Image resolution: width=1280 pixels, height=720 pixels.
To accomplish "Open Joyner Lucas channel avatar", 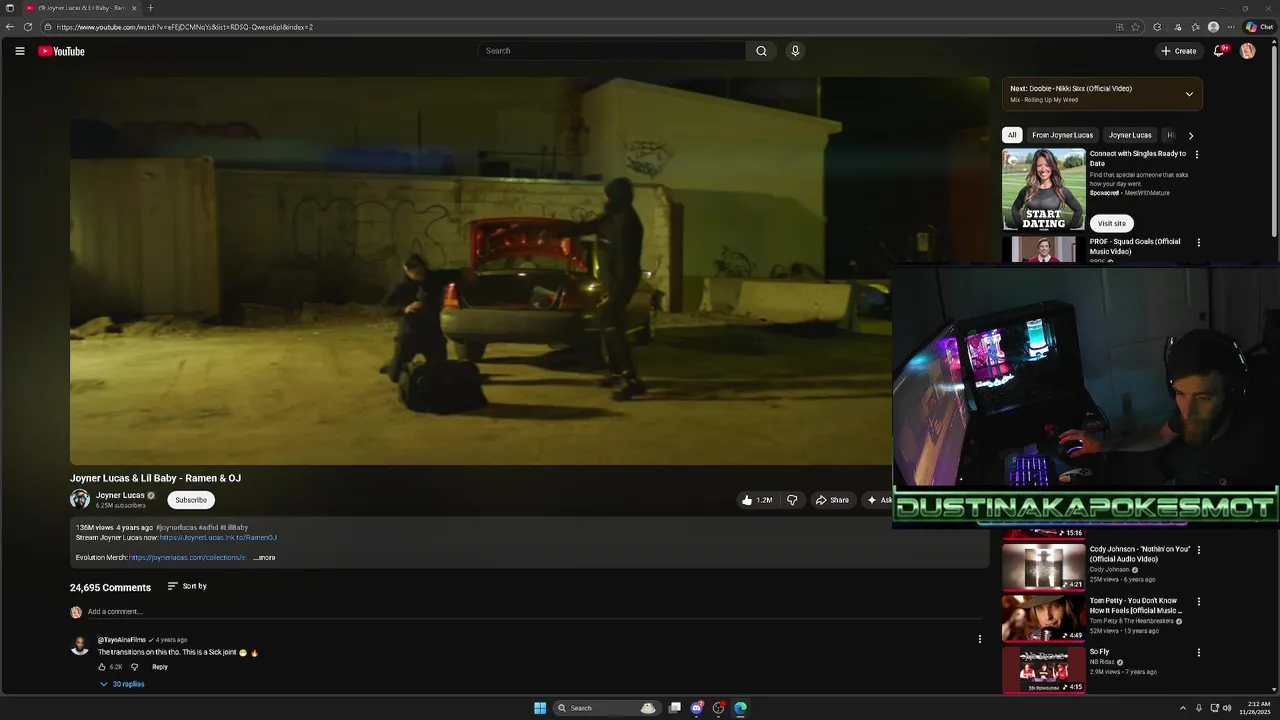I will point(80,499).
